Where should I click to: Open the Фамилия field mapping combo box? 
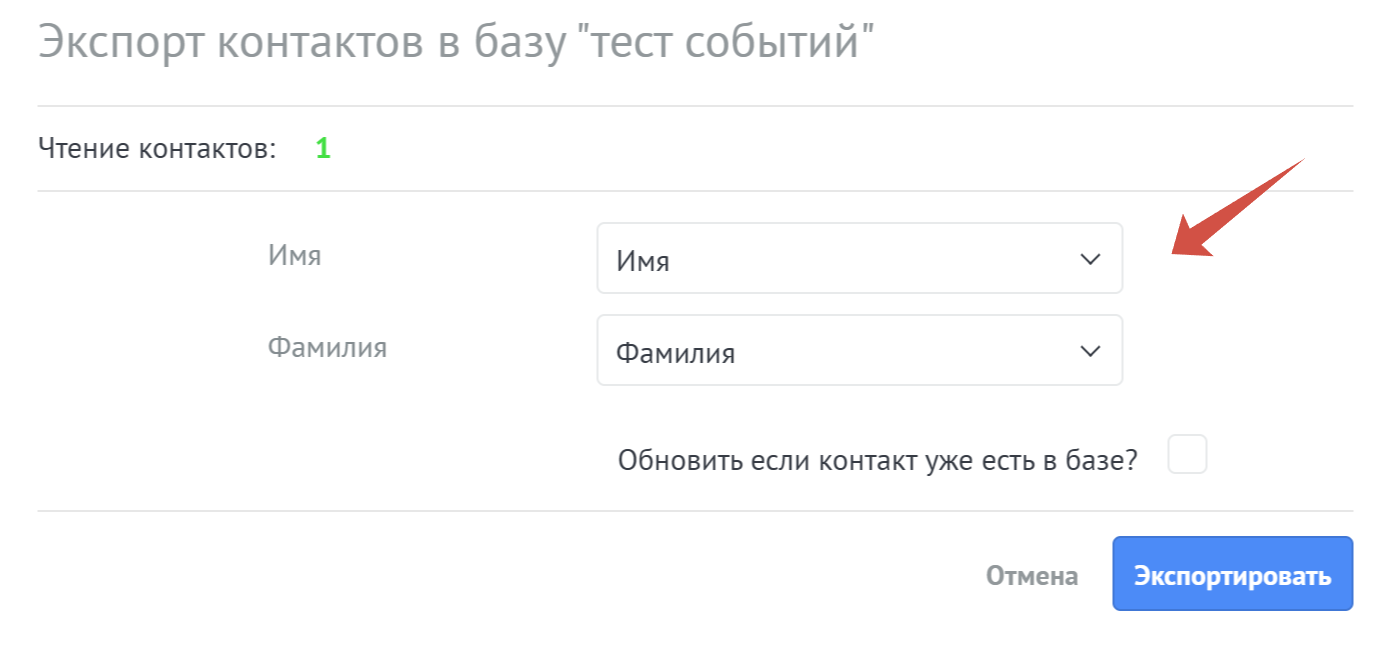click(x=860, y=350)
